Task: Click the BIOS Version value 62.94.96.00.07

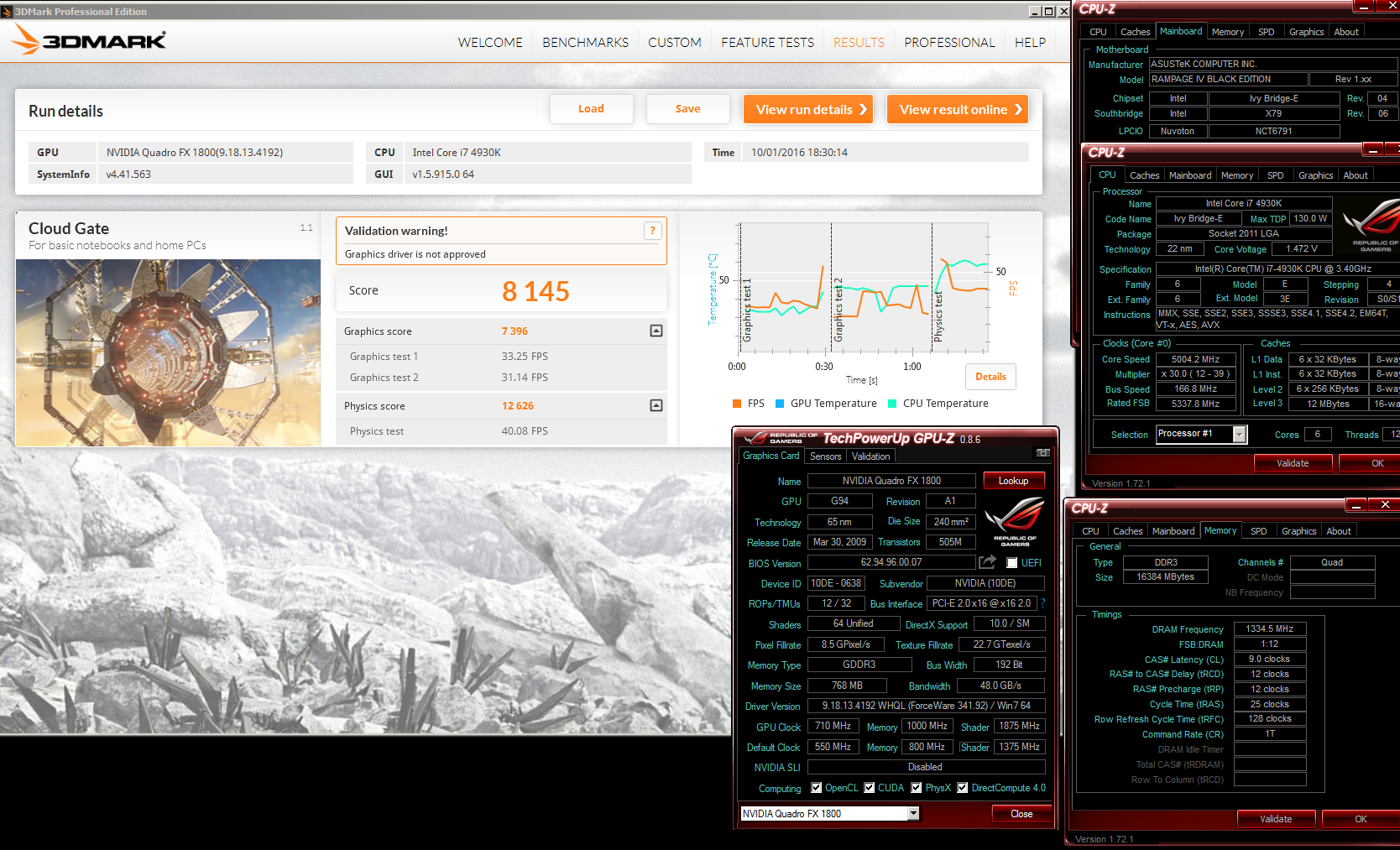Action: click(891, 562)
